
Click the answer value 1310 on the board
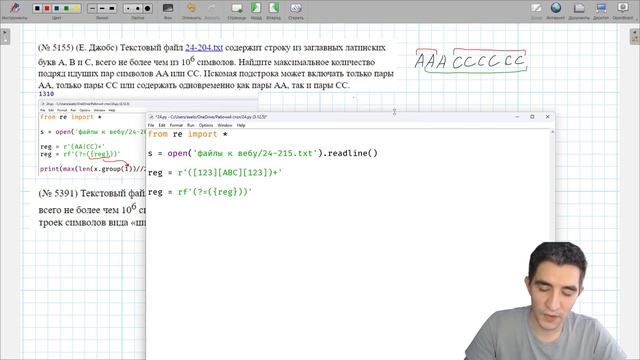(x=46, y=94)
